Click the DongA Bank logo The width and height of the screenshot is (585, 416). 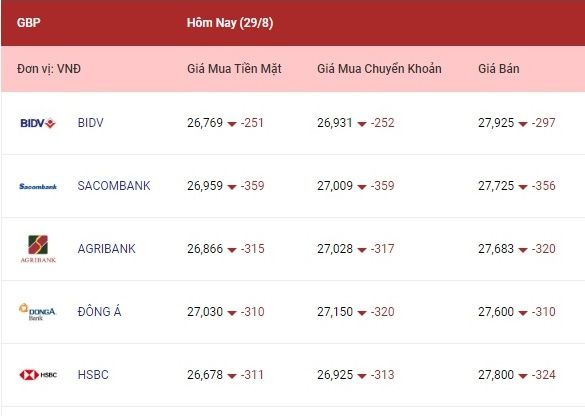37,312
